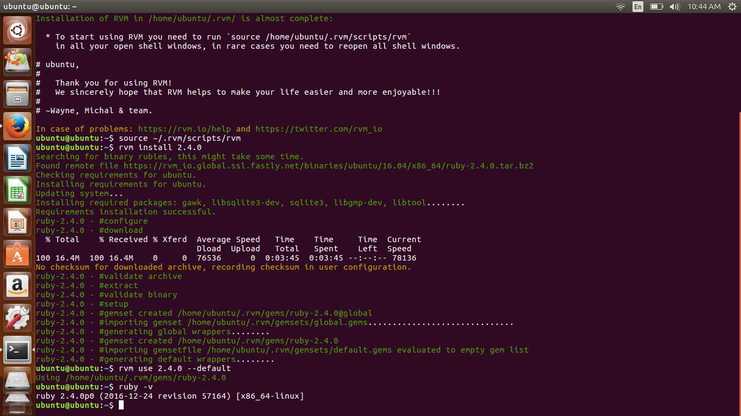Launch Firefox web browser from launcher
Screen dimensions: 741x416
(17, 126)
